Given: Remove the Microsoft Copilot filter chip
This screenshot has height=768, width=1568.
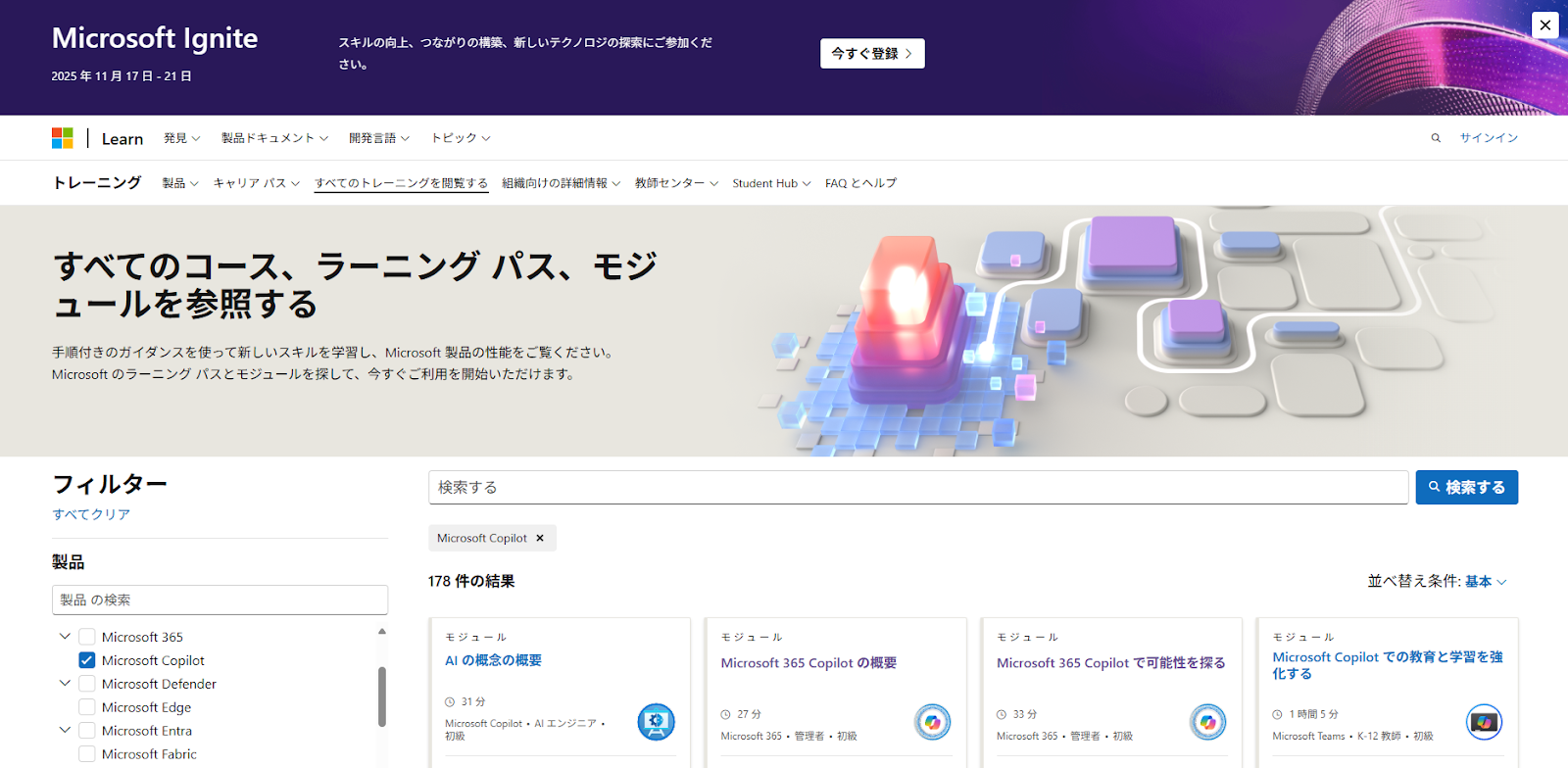Looking at the screenshot, I should tap(540, 538).
